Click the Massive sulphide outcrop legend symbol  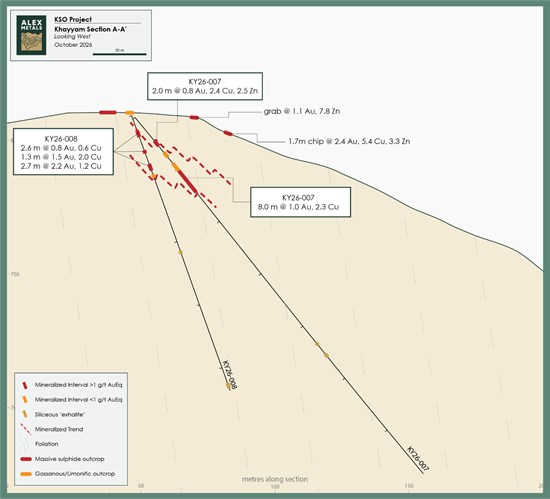(26, 459)
